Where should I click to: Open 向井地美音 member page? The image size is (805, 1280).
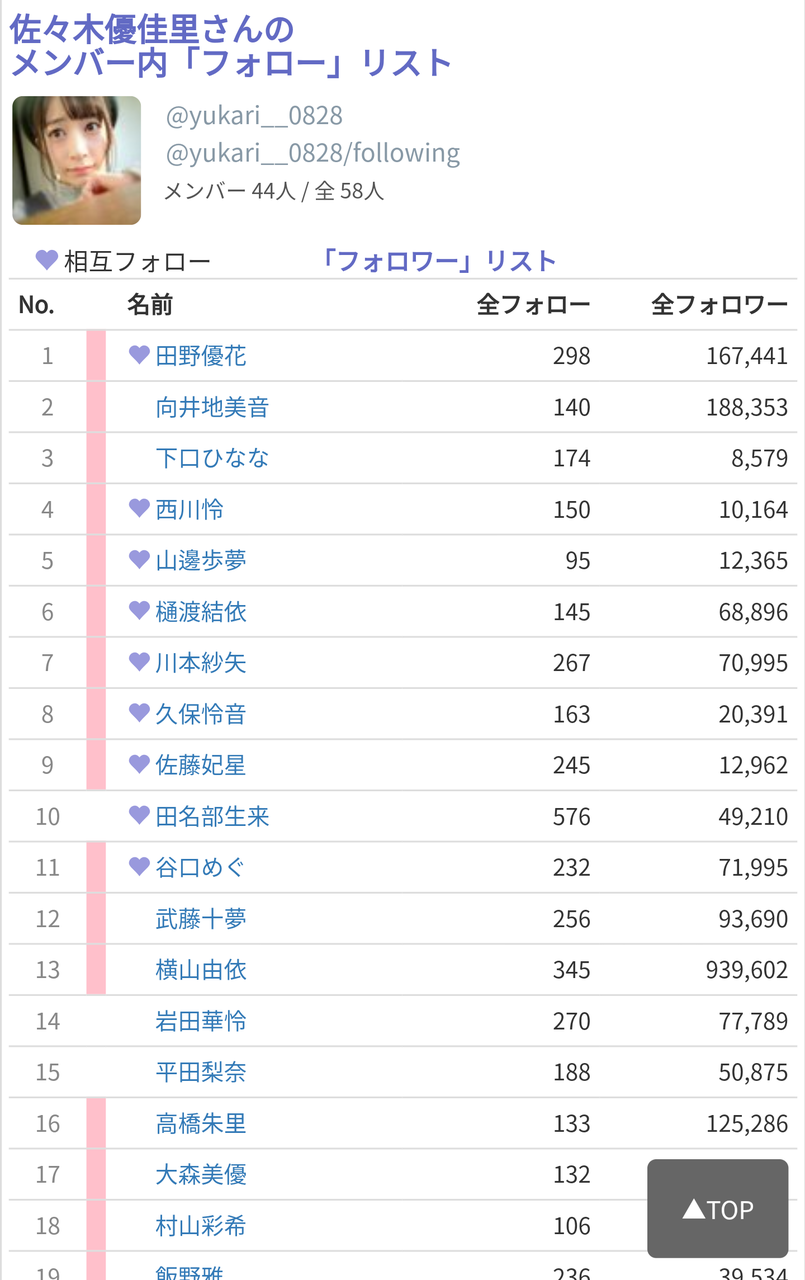pyautogui.click(x=212, y=407)
